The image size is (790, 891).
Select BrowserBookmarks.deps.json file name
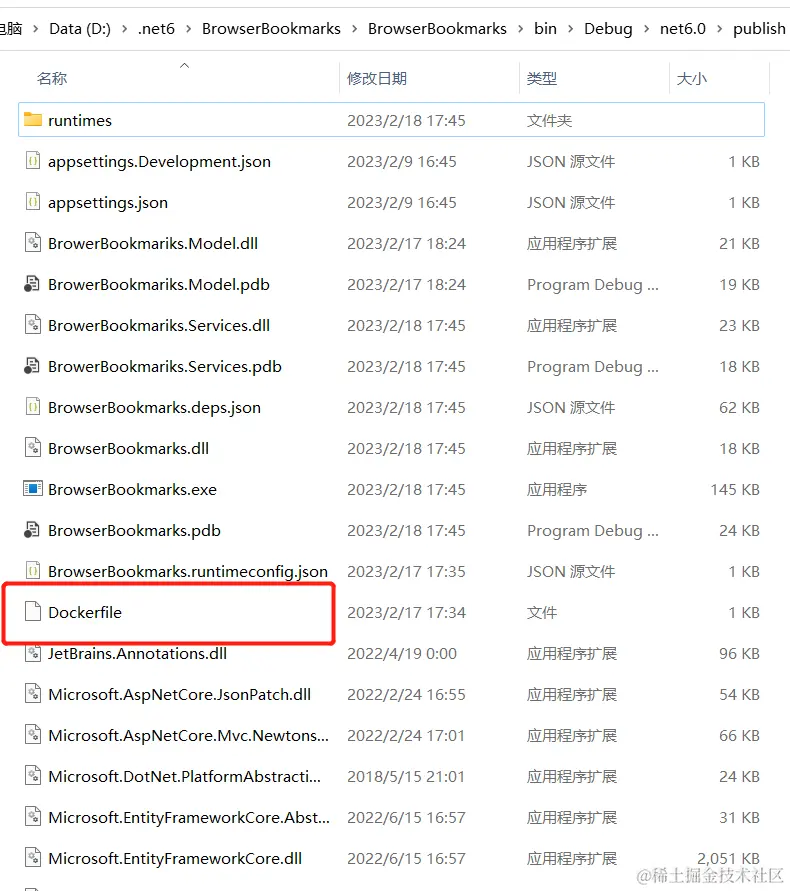point(155,407)
